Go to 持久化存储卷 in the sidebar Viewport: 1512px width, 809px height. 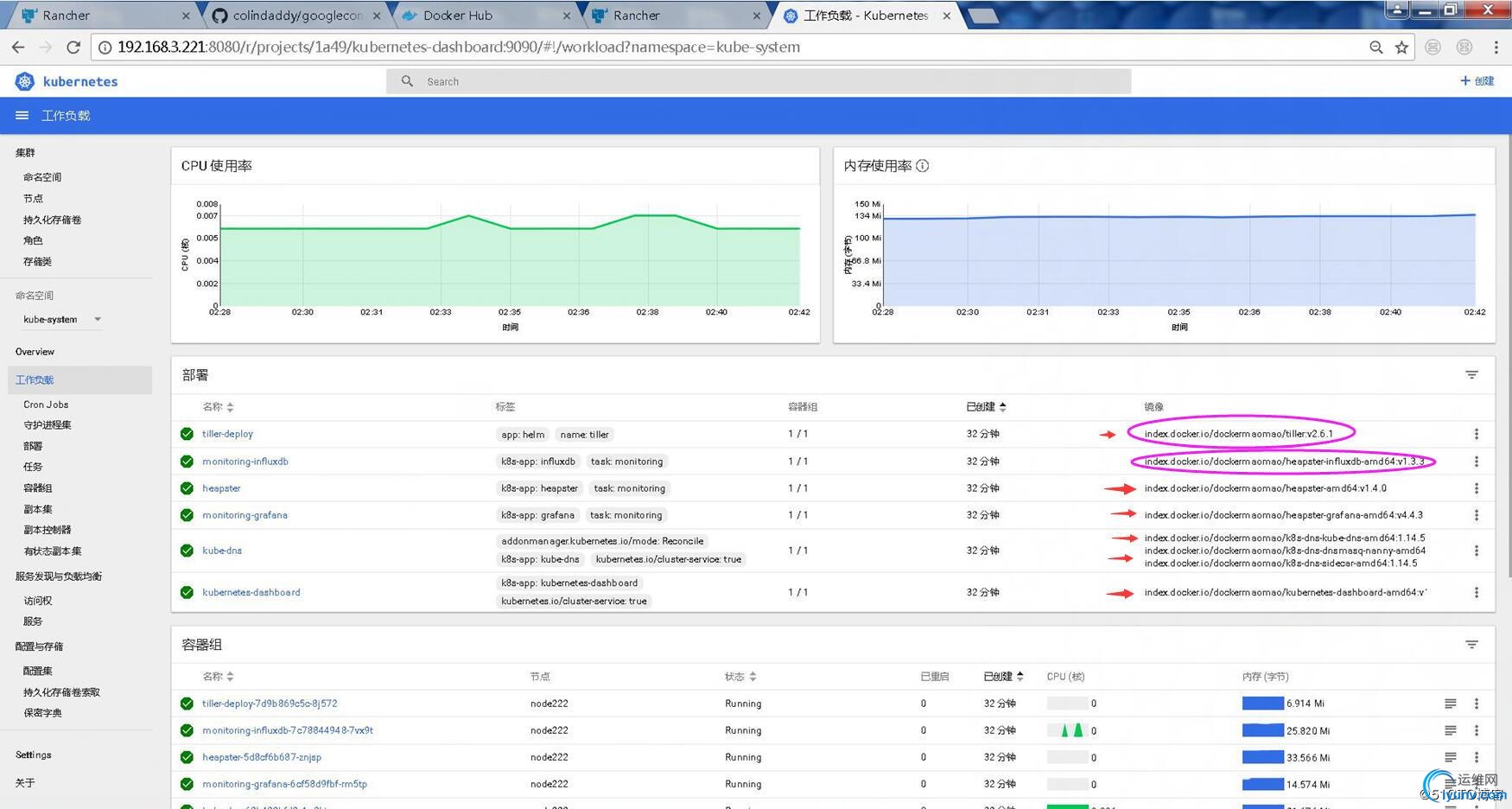tap(52, 220)
